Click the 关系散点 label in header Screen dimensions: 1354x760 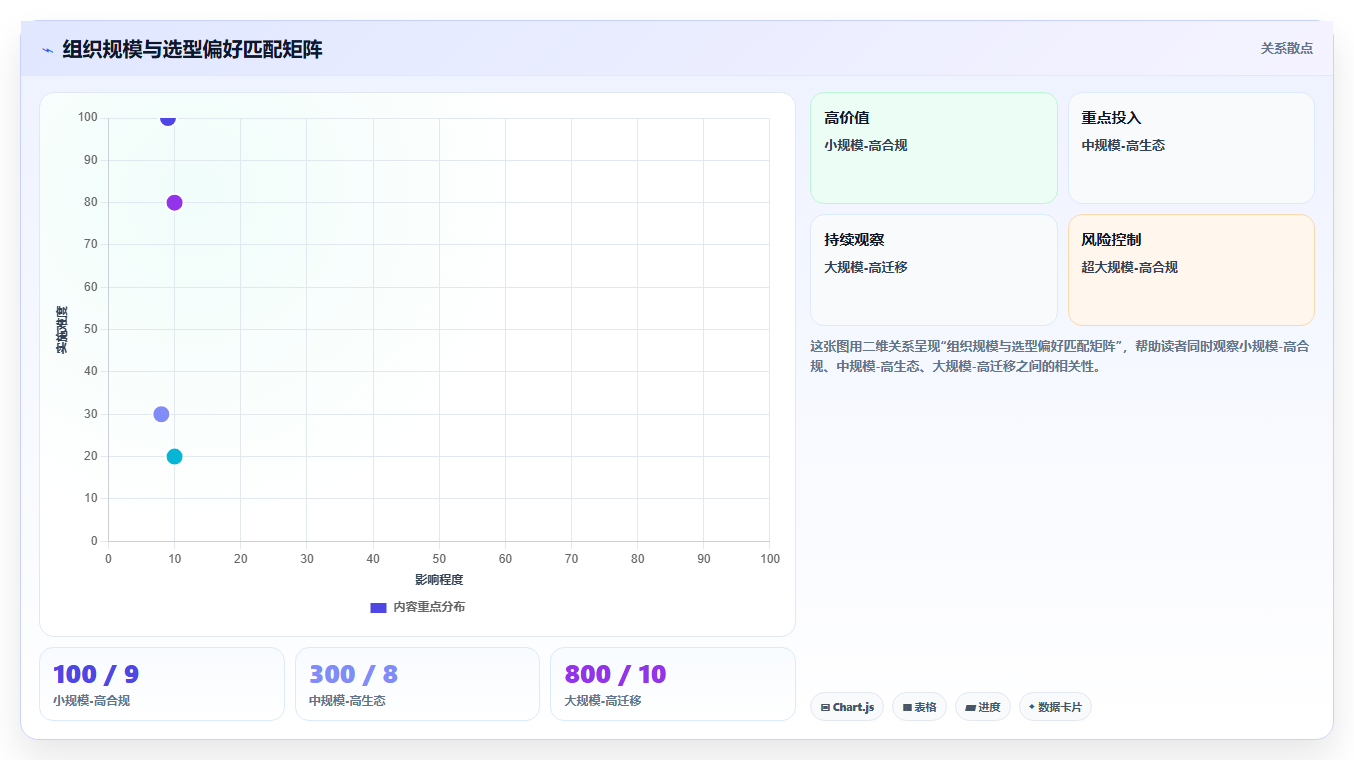(1286, 48)
